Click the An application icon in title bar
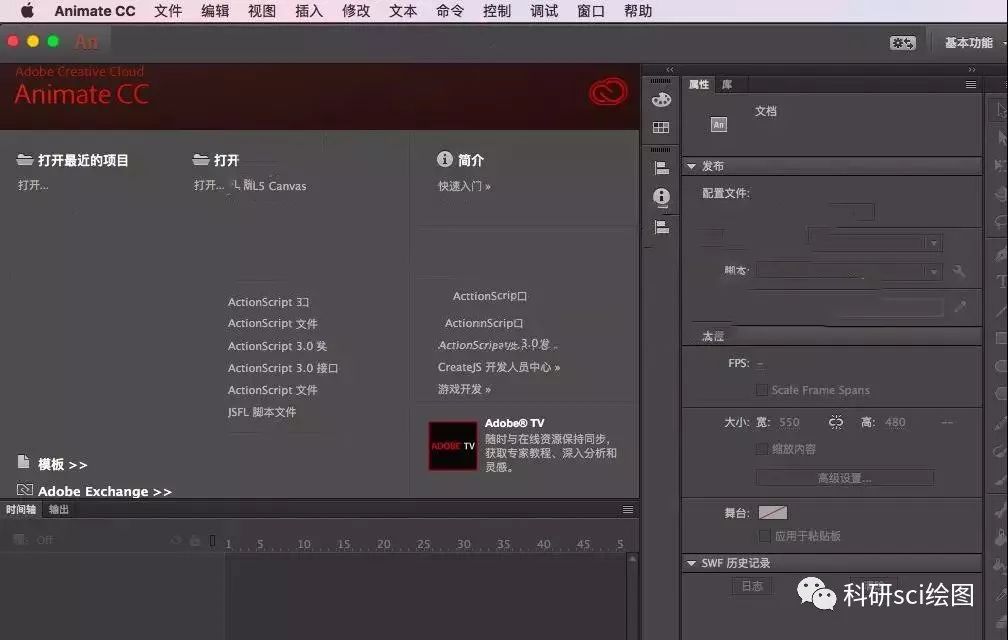1008x640 pixels. click(x=87, y=42)
